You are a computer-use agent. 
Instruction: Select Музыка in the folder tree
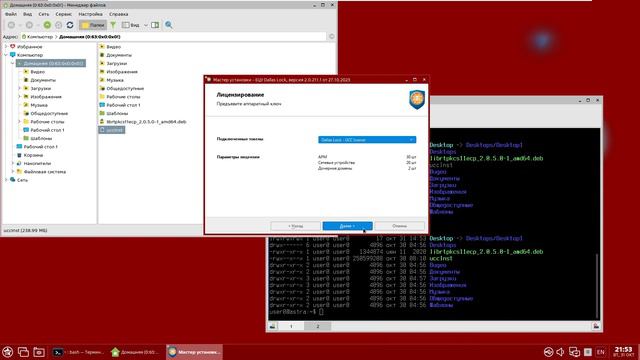[39, 105]
